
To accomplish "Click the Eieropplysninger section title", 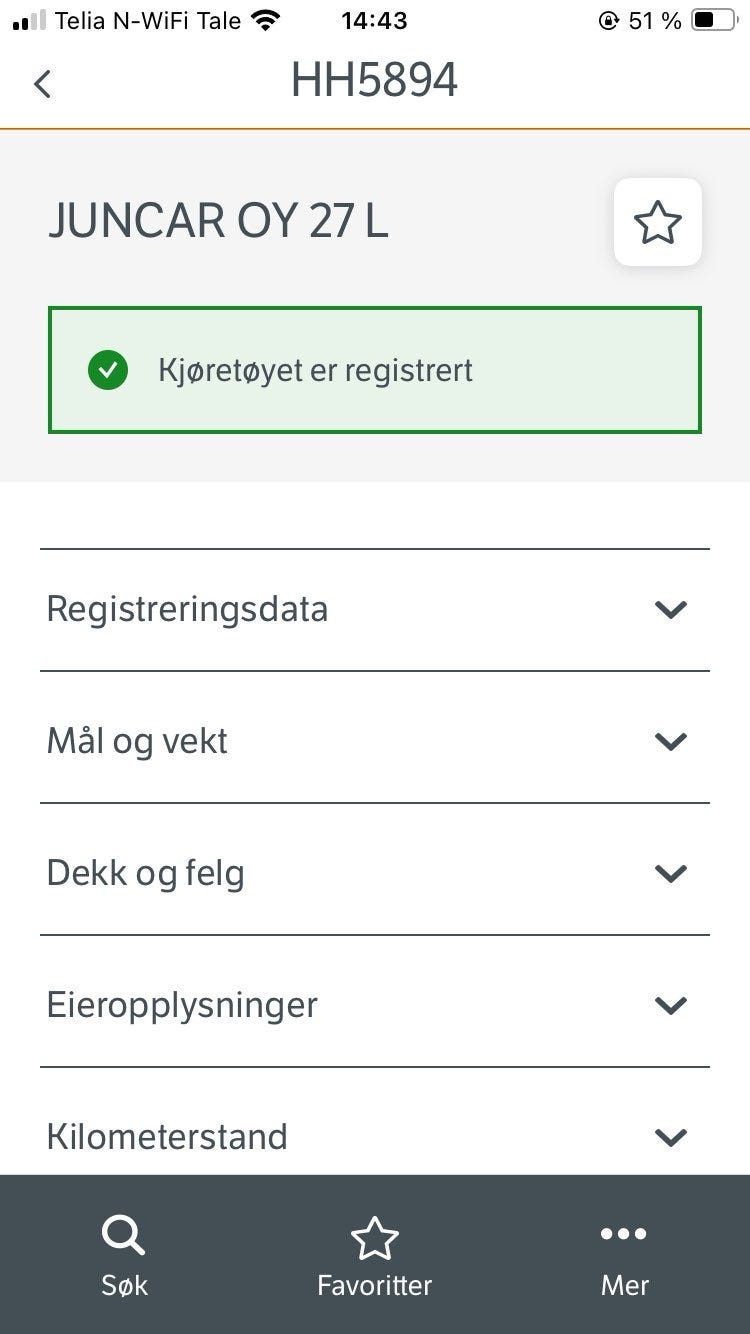I will 182,1005.
